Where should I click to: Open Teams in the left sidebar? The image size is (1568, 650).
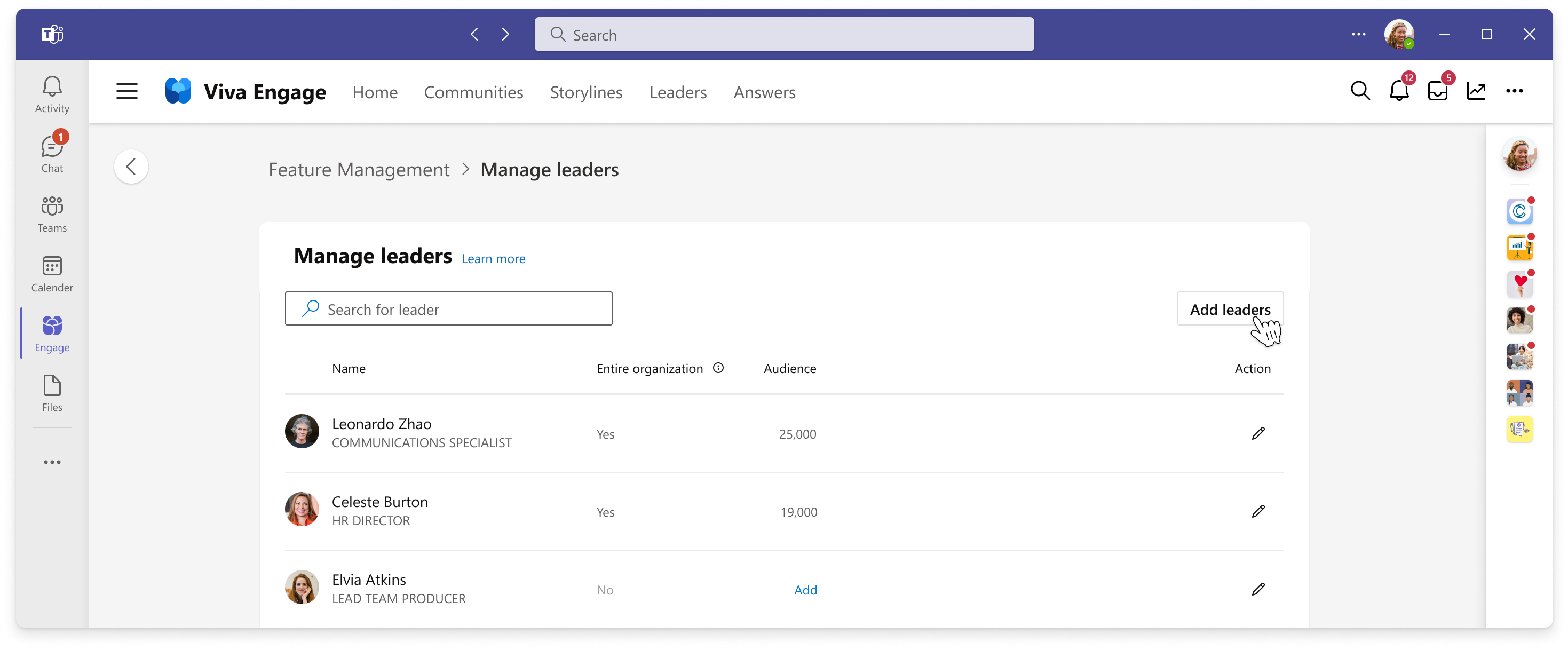pos(52,214)
